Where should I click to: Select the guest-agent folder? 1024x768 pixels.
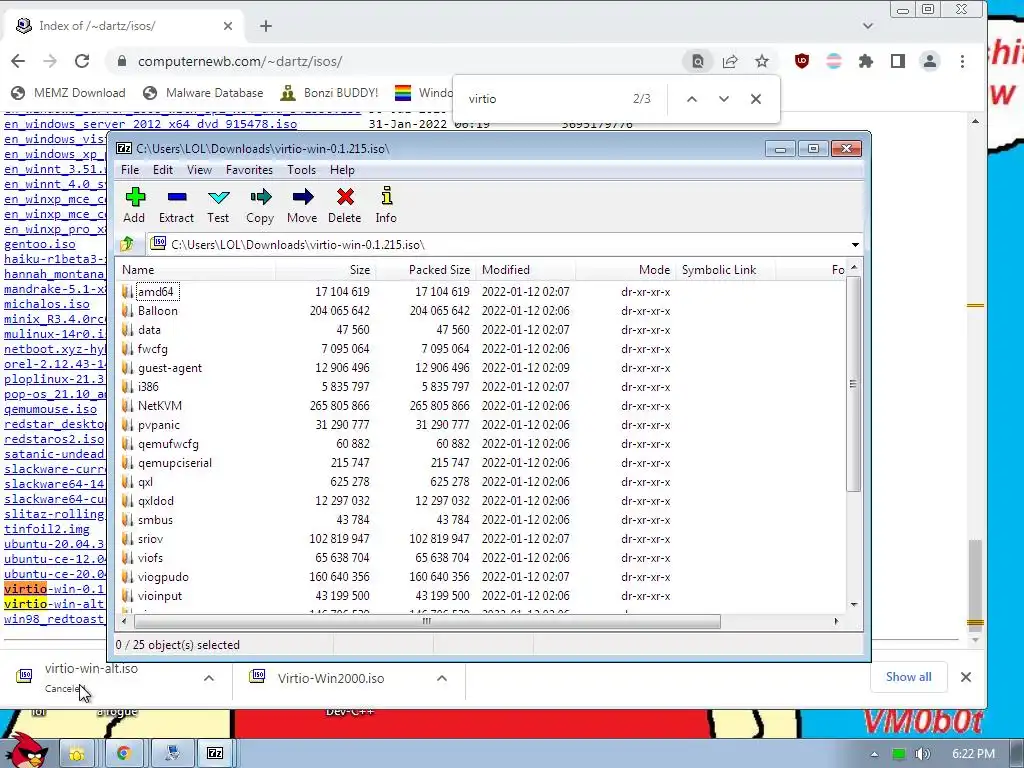170,368
